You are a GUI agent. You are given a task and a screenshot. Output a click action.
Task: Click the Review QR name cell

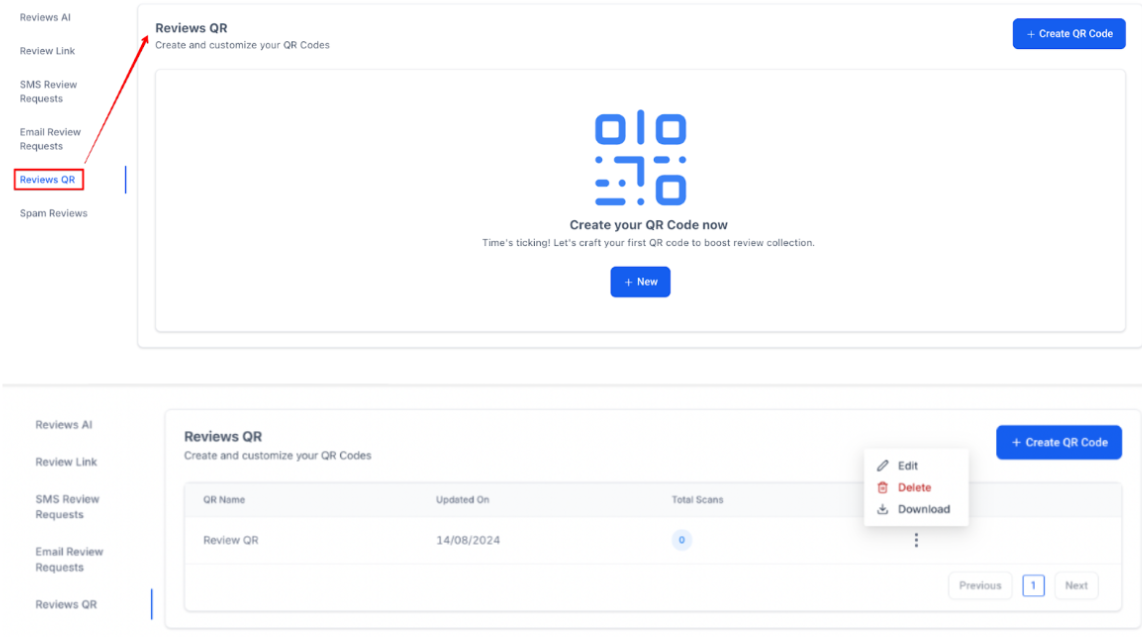point(231,540)
